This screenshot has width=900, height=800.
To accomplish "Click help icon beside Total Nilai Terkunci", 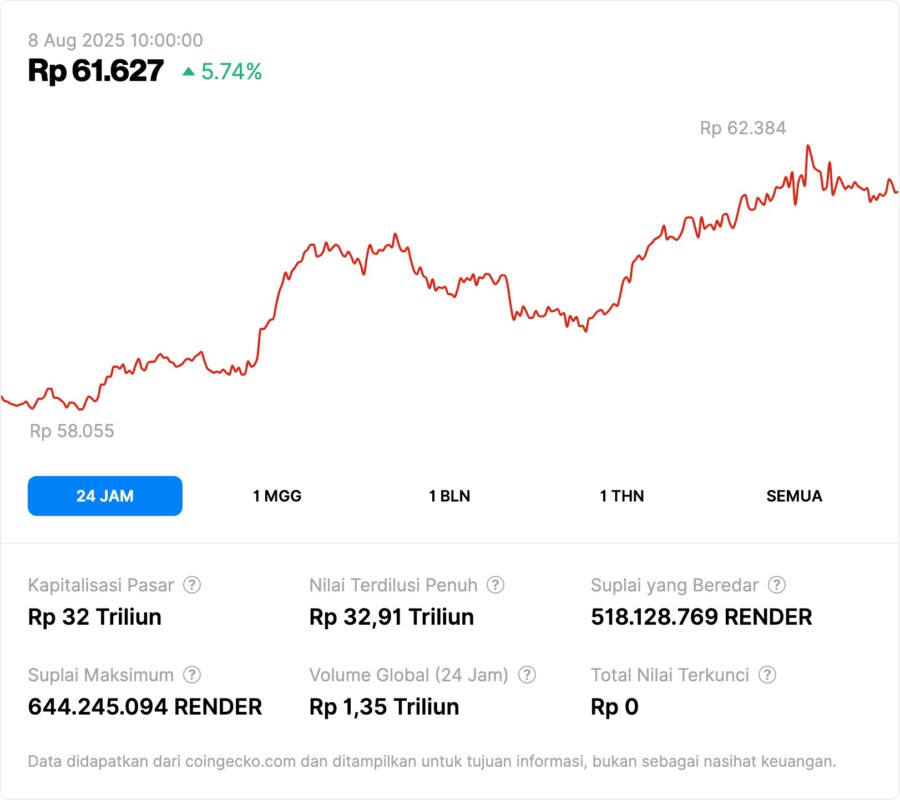I will pyautogui.click(x=767, y=675).
